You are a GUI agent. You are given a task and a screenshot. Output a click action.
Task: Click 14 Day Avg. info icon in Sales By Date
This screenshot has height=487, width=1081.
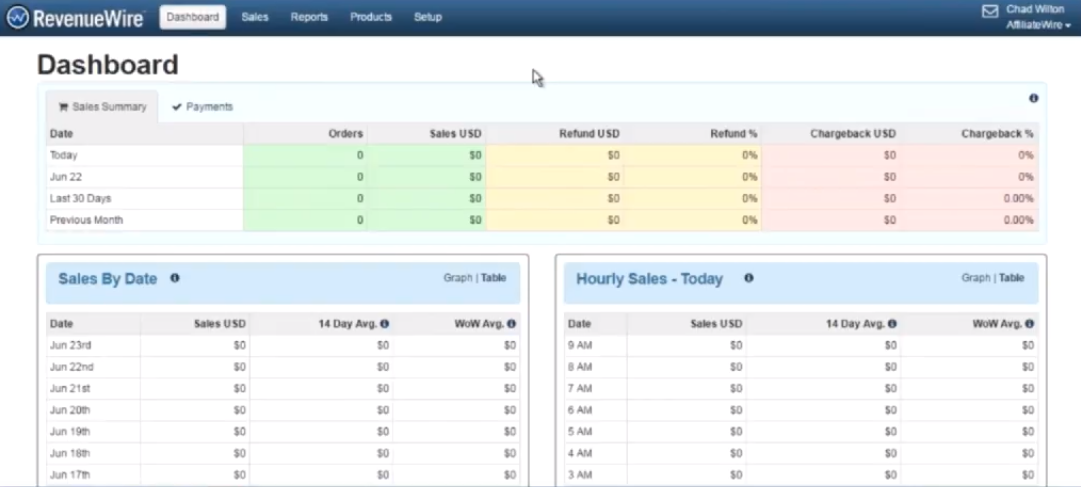pos(385,324)
